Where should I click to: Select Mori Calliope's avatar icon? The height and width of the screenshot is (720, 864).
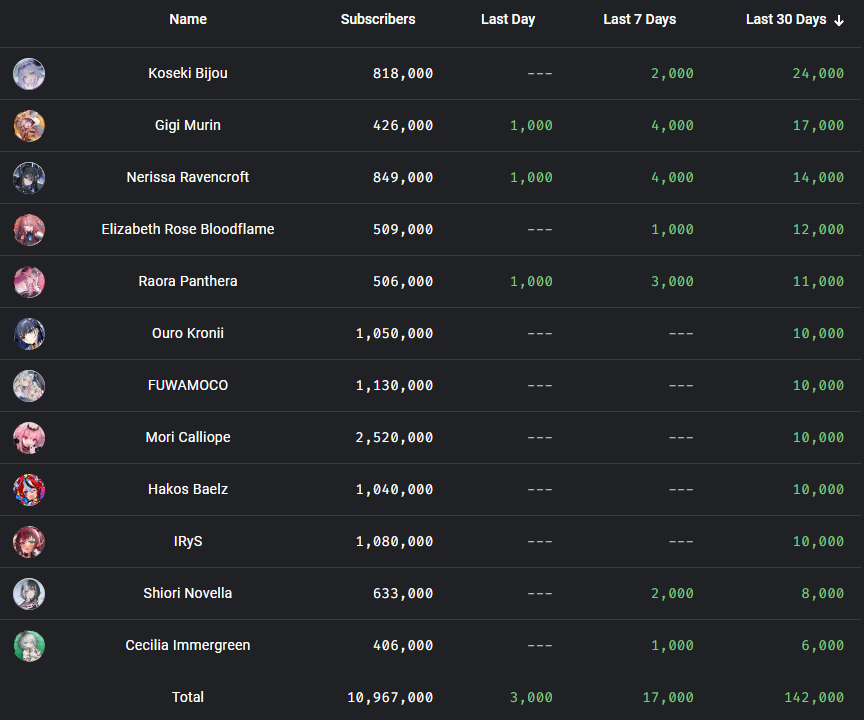[29, 438]
